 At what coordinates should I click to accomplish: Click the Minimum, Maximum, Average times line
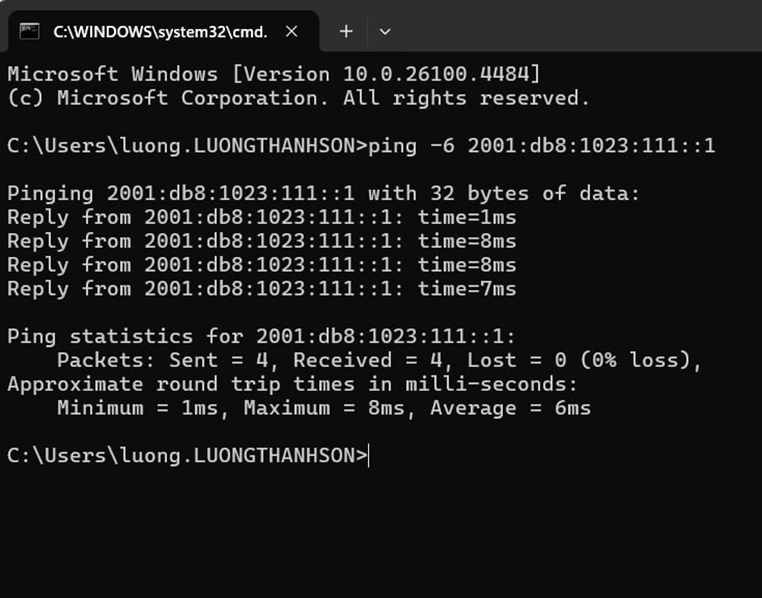[x=323, y=408]
